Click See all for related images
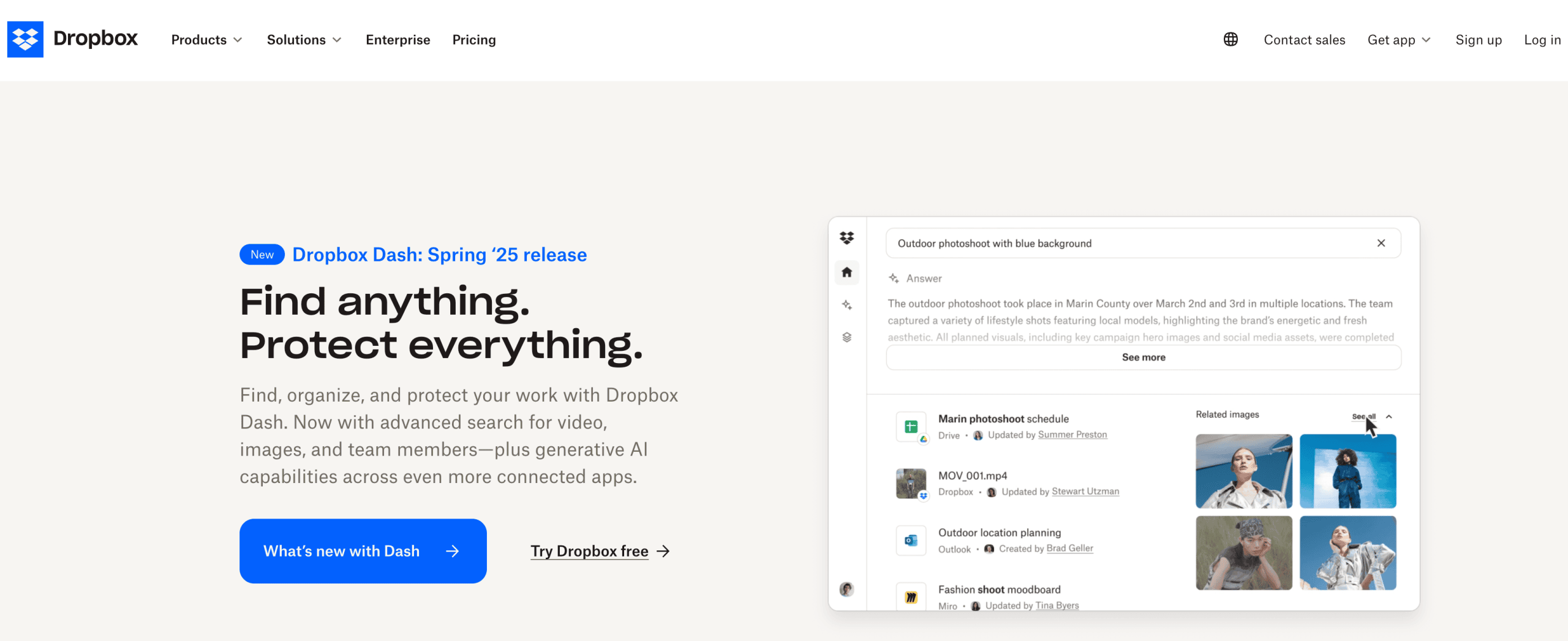The image size is (1568, 641). click(1363, 416)
